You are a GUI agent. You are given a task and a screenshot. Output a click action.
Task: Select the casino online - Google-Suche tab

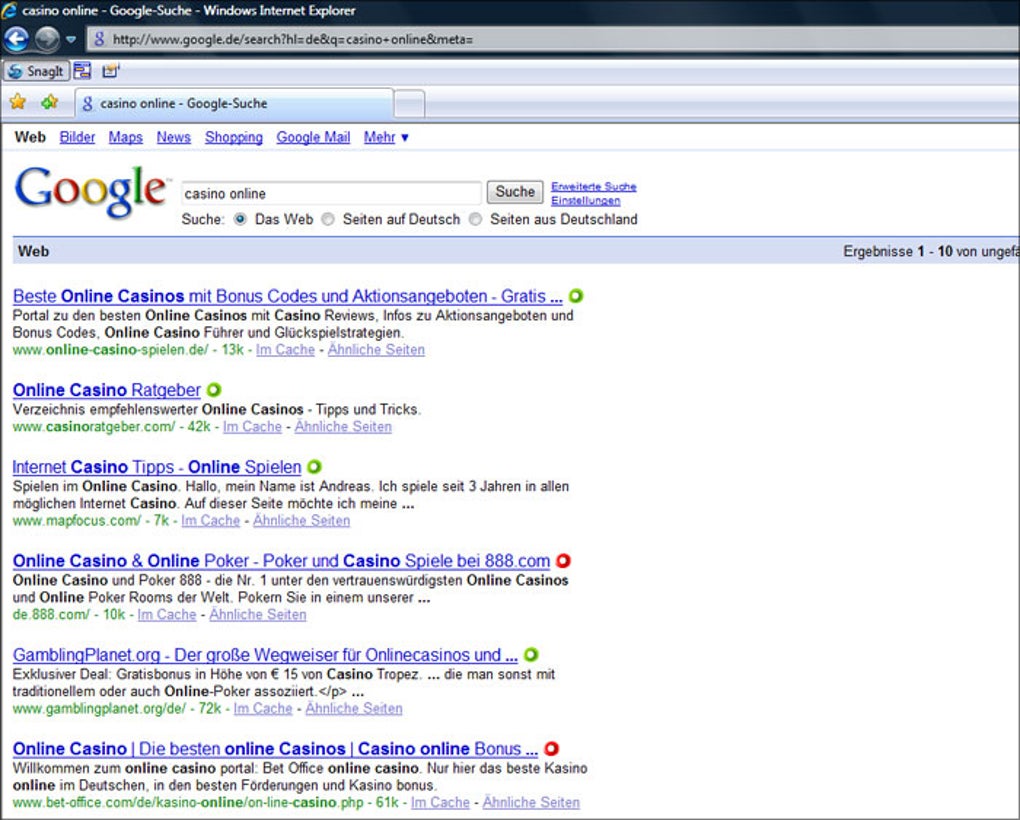234,103
